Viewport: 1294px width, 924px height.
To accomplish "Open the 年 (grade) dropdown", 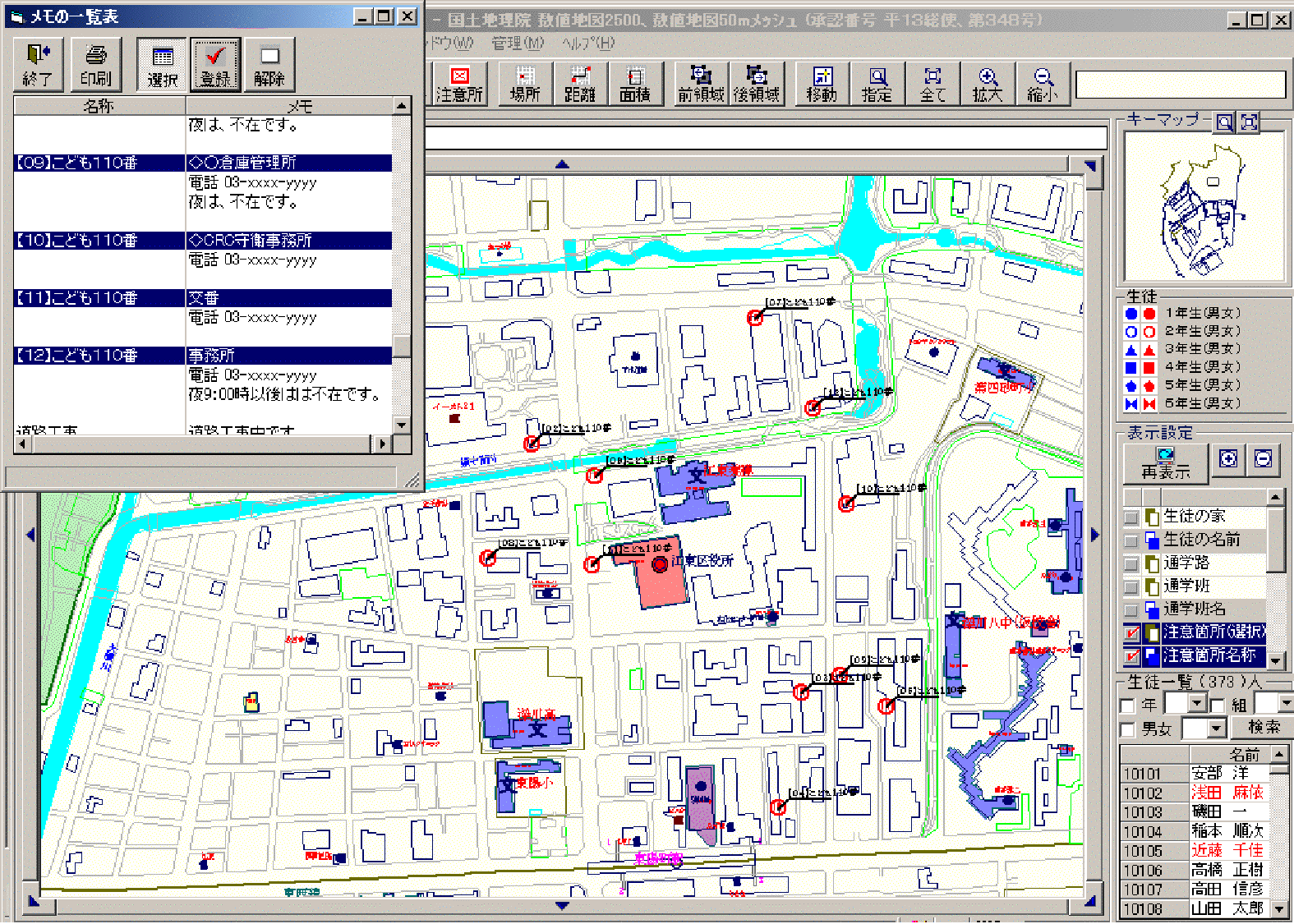I will (x=1197, y=704).
